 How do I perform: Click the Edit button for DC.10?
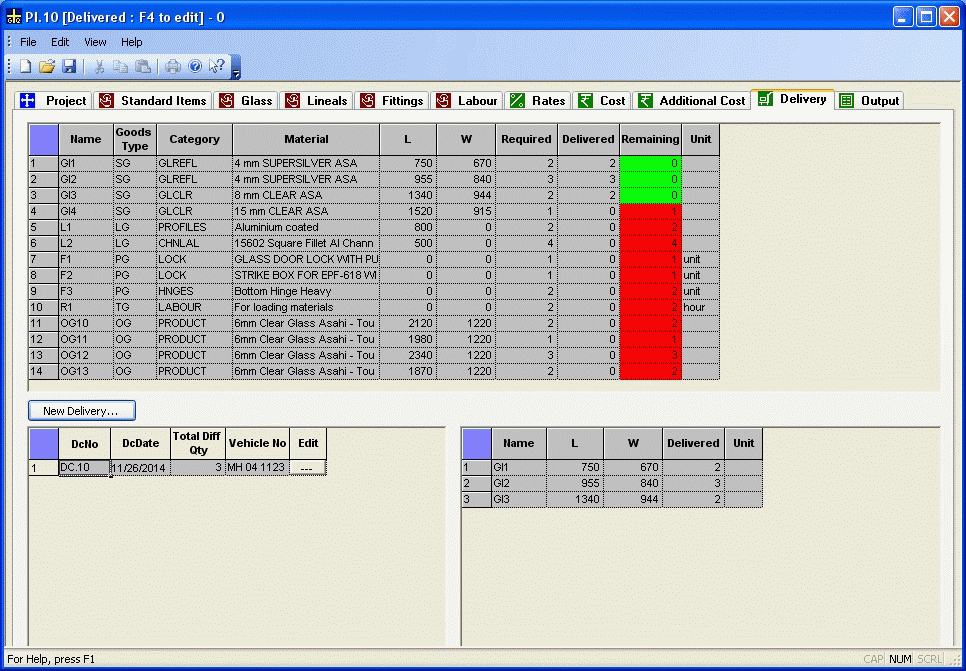click(308, 468)
